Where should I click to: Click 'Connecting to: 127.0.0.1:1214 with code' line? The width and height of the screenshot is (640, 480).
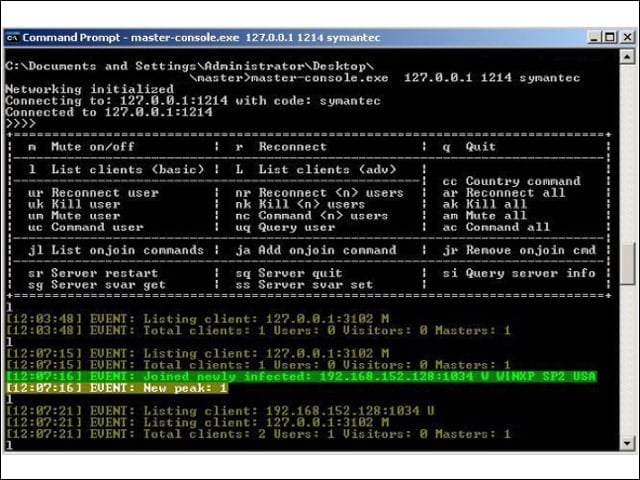193,100
